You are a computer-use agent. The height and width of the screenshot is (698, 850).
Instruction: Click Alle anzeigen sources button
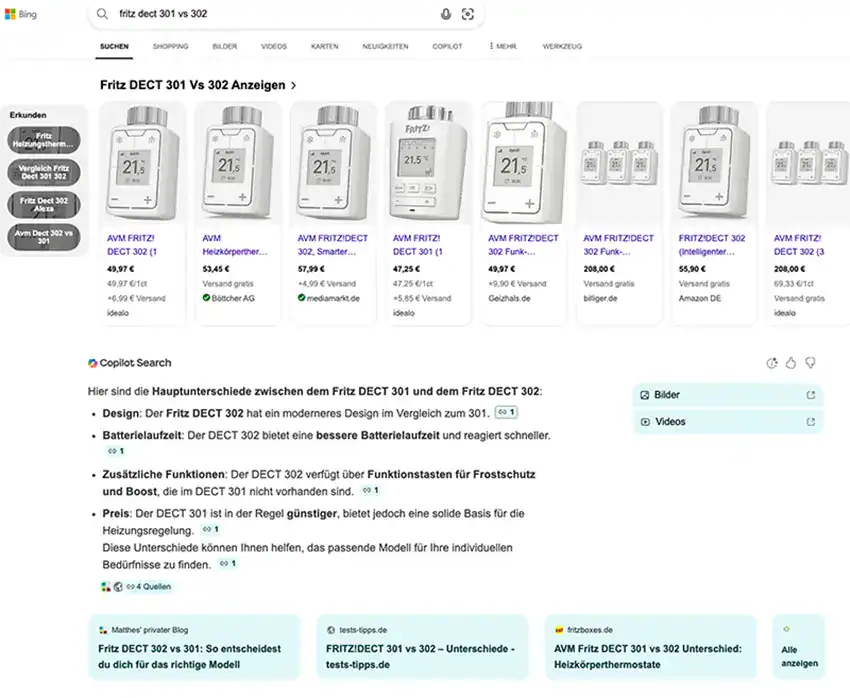click(799, 648)
